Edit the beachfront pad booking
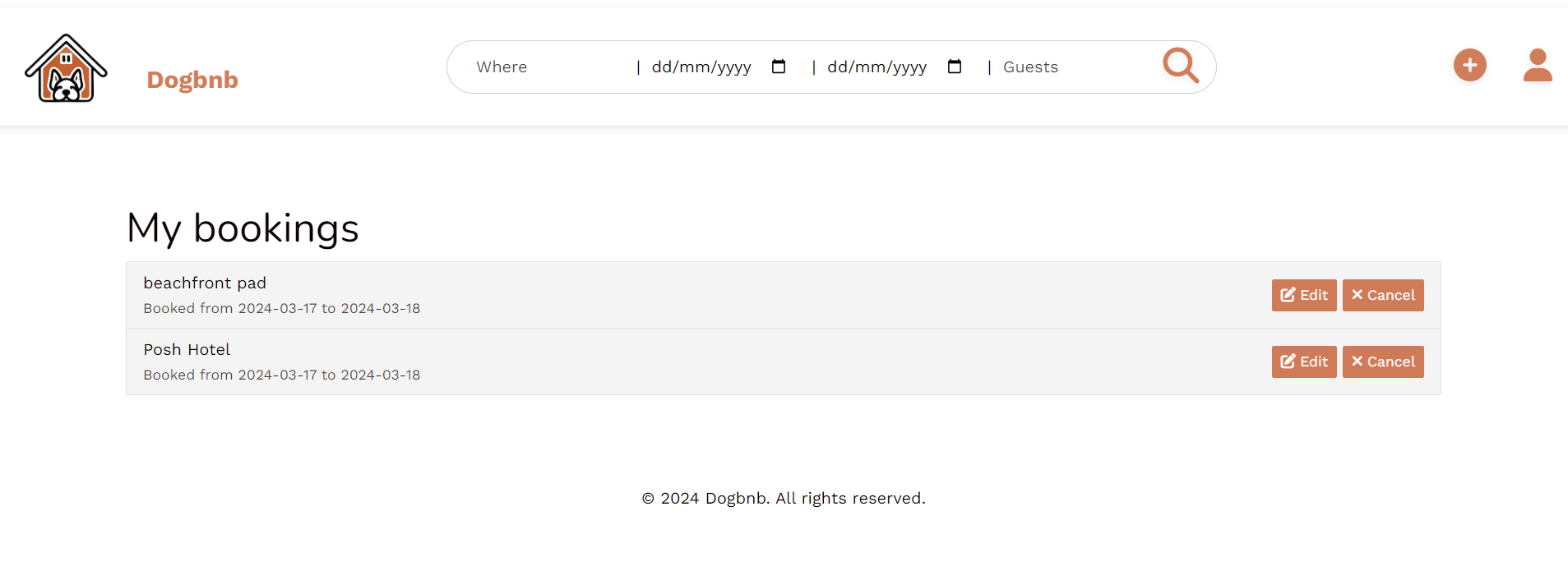Viewport: 1568px width, 571px height. [1304, 295]
